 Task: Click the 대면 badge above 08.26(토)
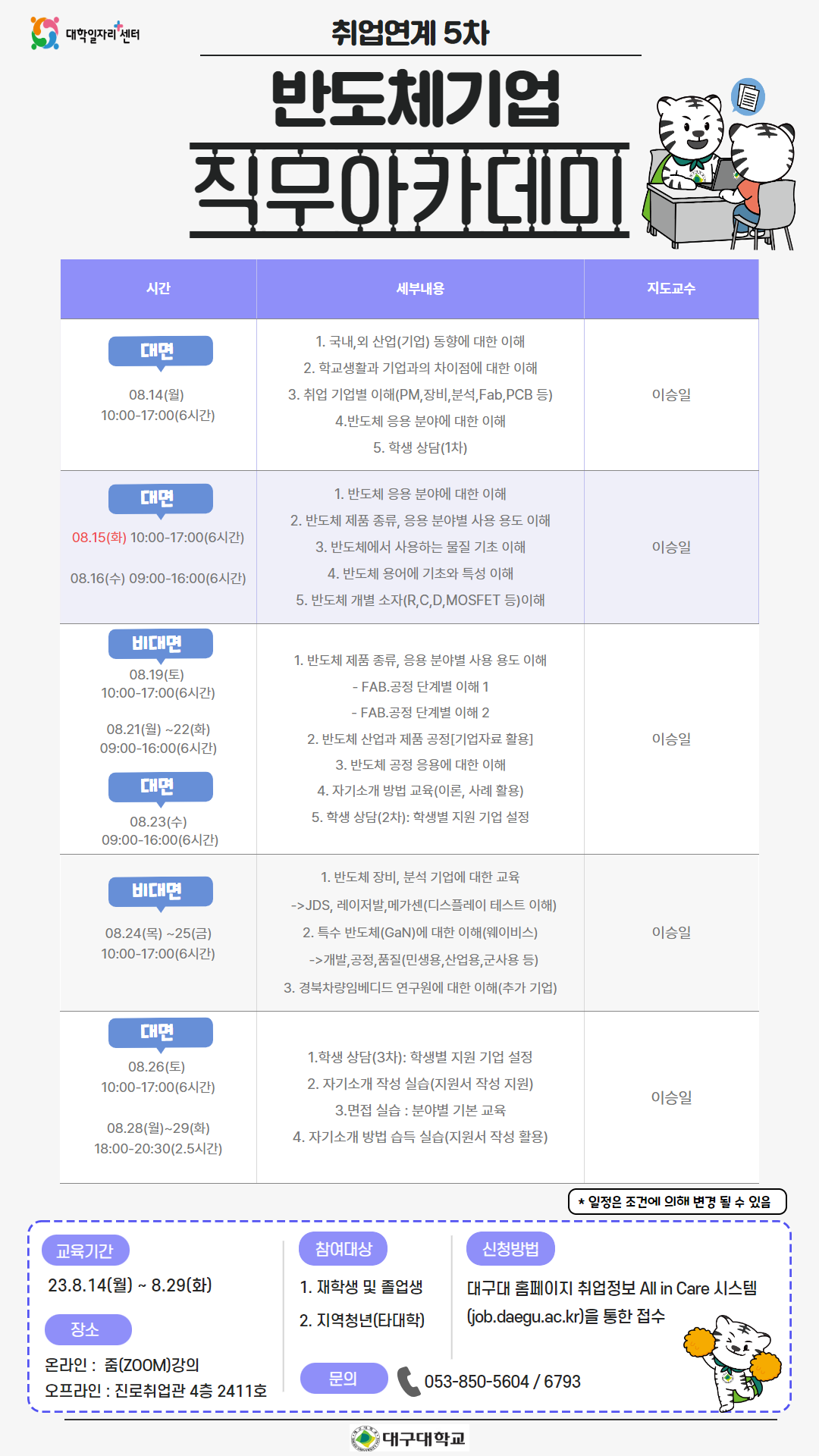pos(161,1034)
